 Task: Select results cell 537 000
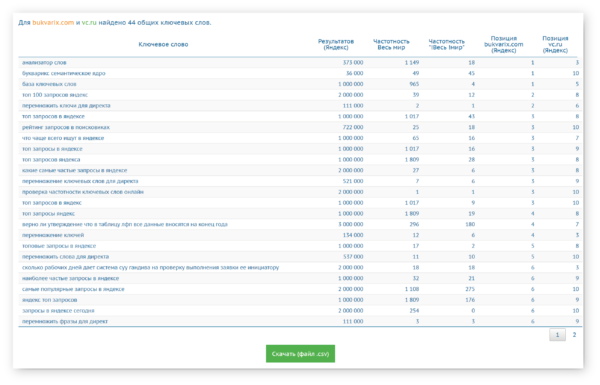353,257
